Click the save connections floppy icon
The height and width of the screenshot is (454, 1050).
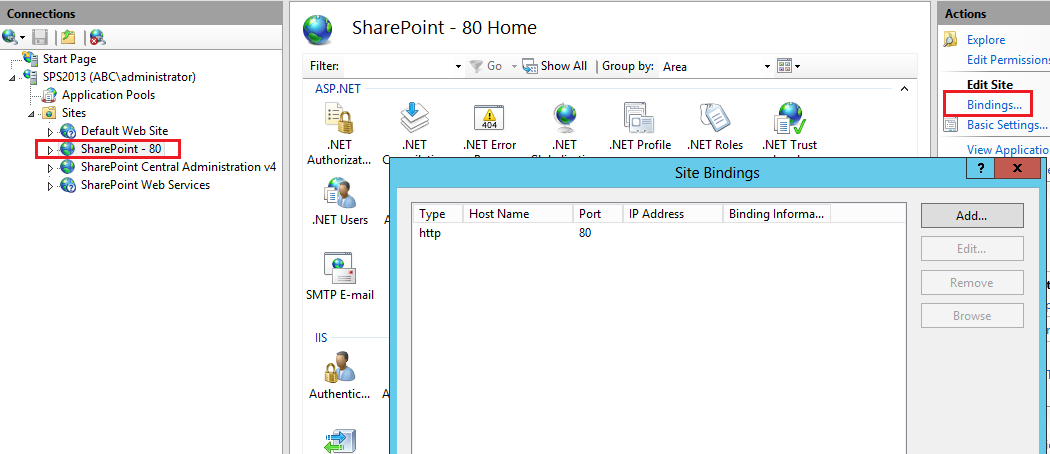click(x=40, y=36)
